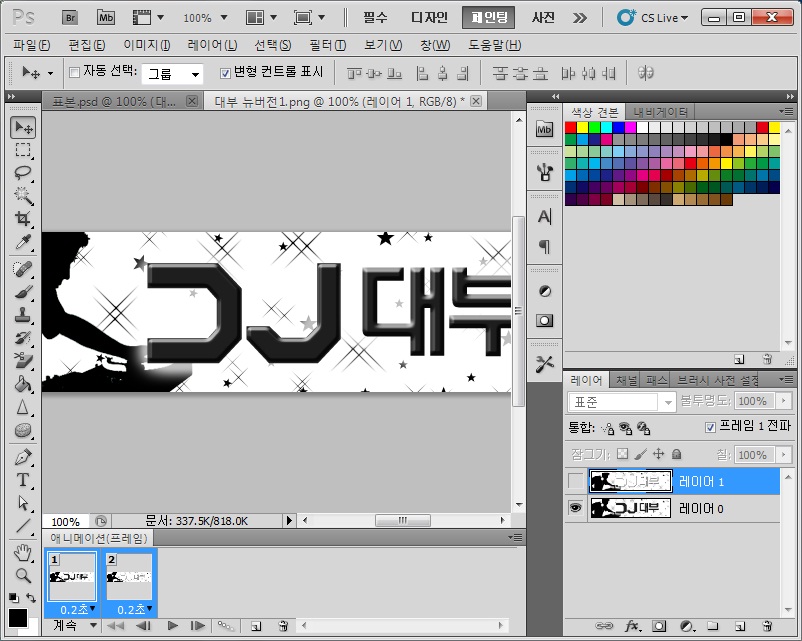Select the Eraser tool
Image resolution: width=802 pixels, height=641 pixels.
click(23, 361)
